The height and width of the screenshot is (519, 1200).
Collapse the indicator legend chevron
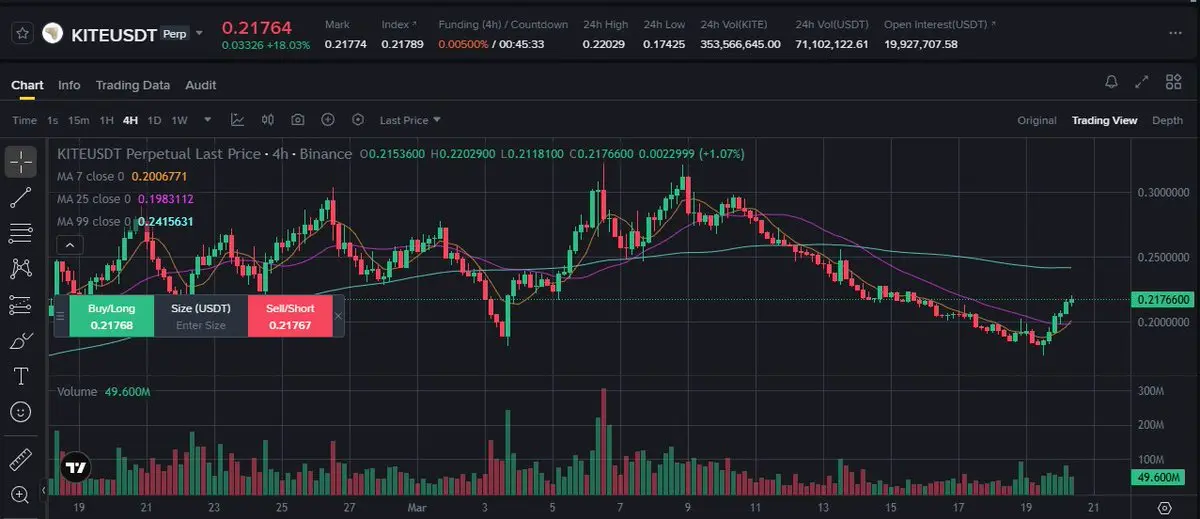(70, 243)
